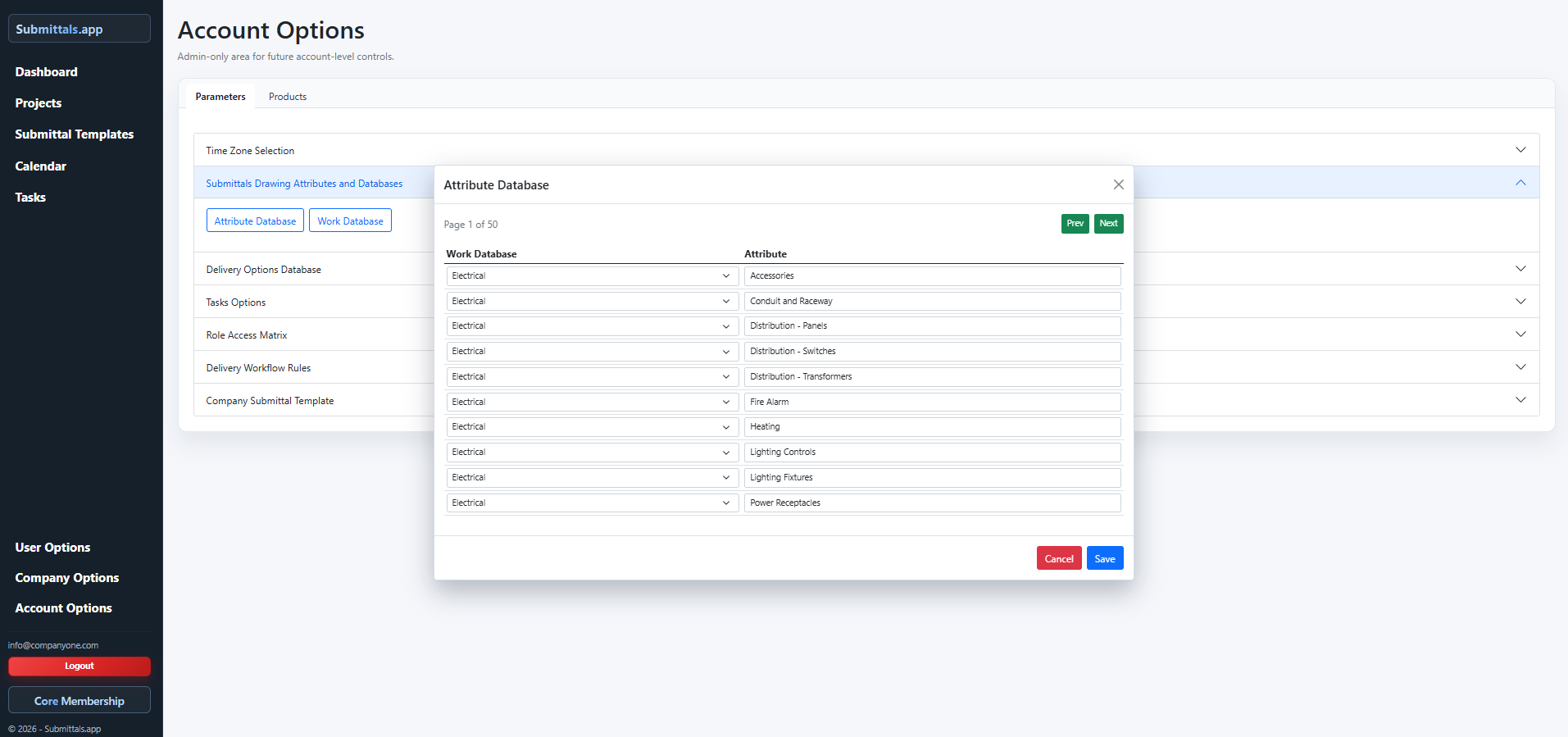Open Work Database dropdown for Fire Alarm row
This screenshot has width=1568, height=737.
(x=591, y=402)
